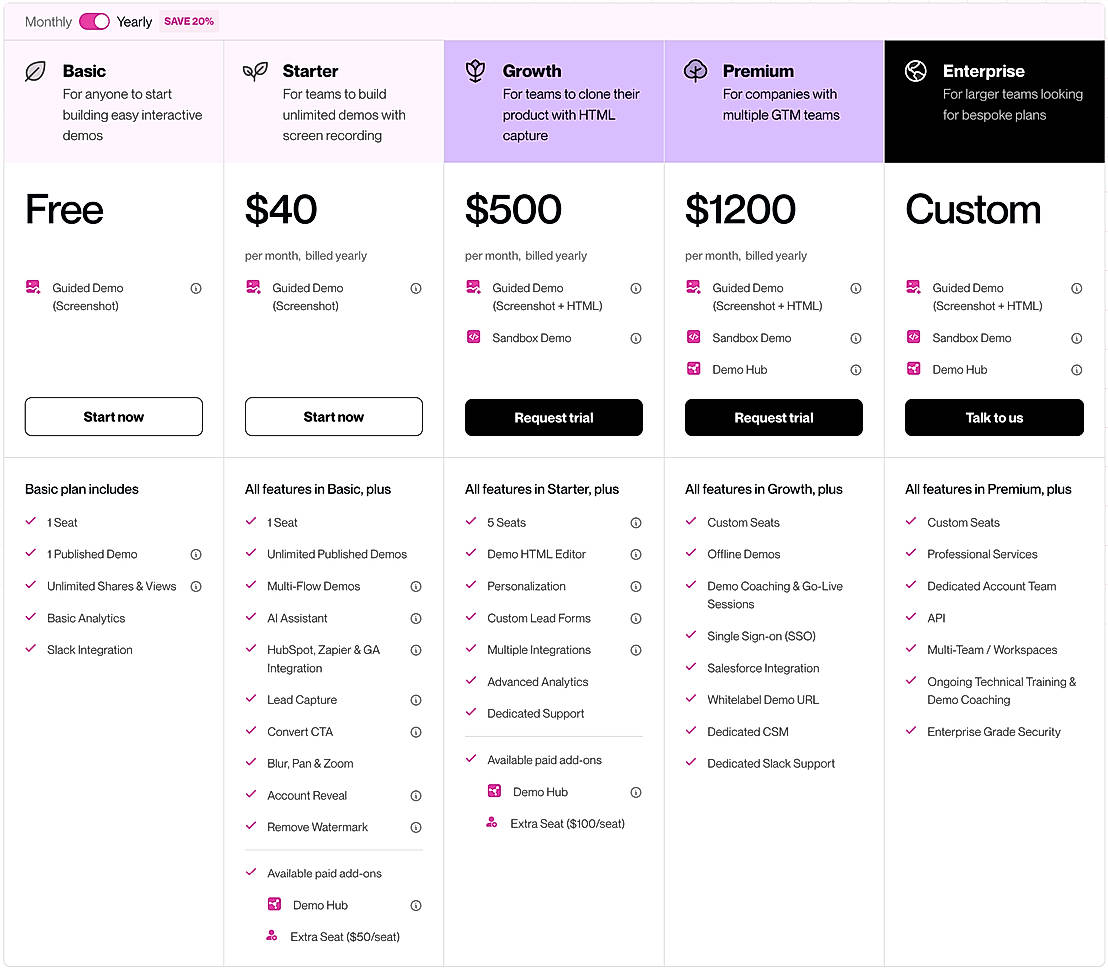
Task: Show info for Remove Watermark feature
Action: pyautogui.click(x=416, y=827)
